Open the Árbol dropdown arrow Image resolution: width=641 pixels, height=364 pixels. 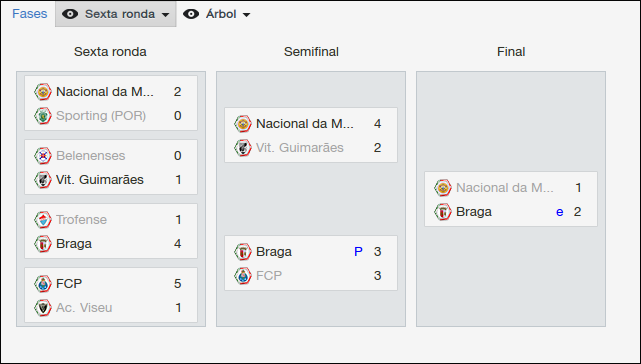(x=246, y=15)
